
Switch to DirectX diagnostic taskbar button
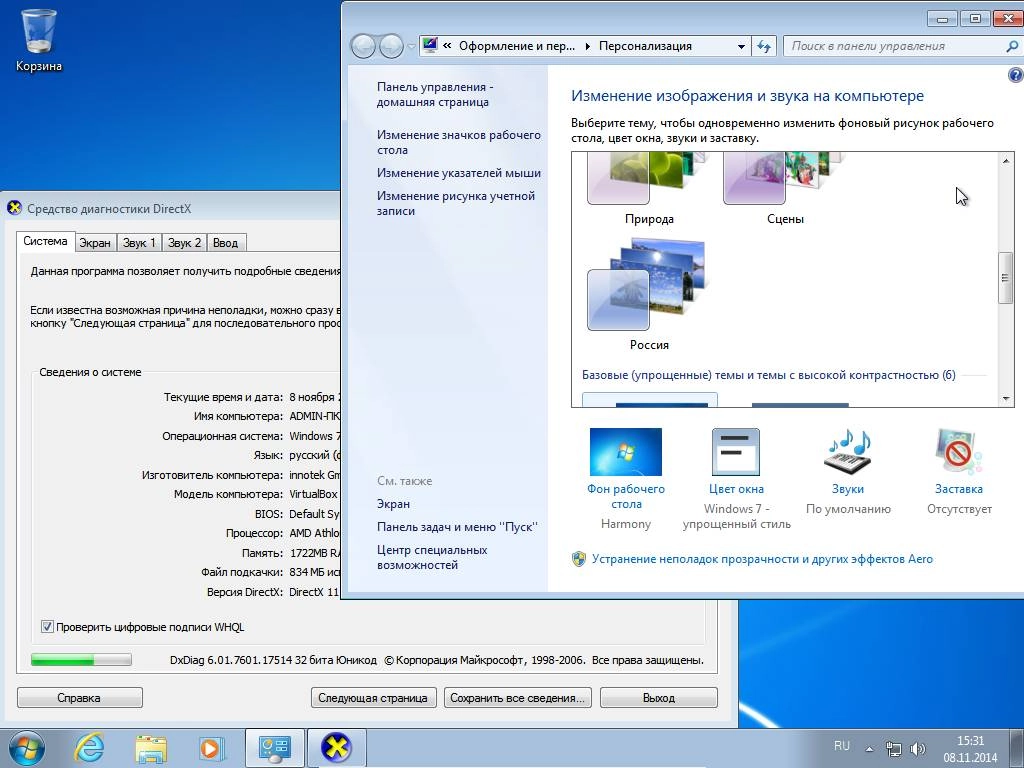pyautogui.click(x=336, y=748)
